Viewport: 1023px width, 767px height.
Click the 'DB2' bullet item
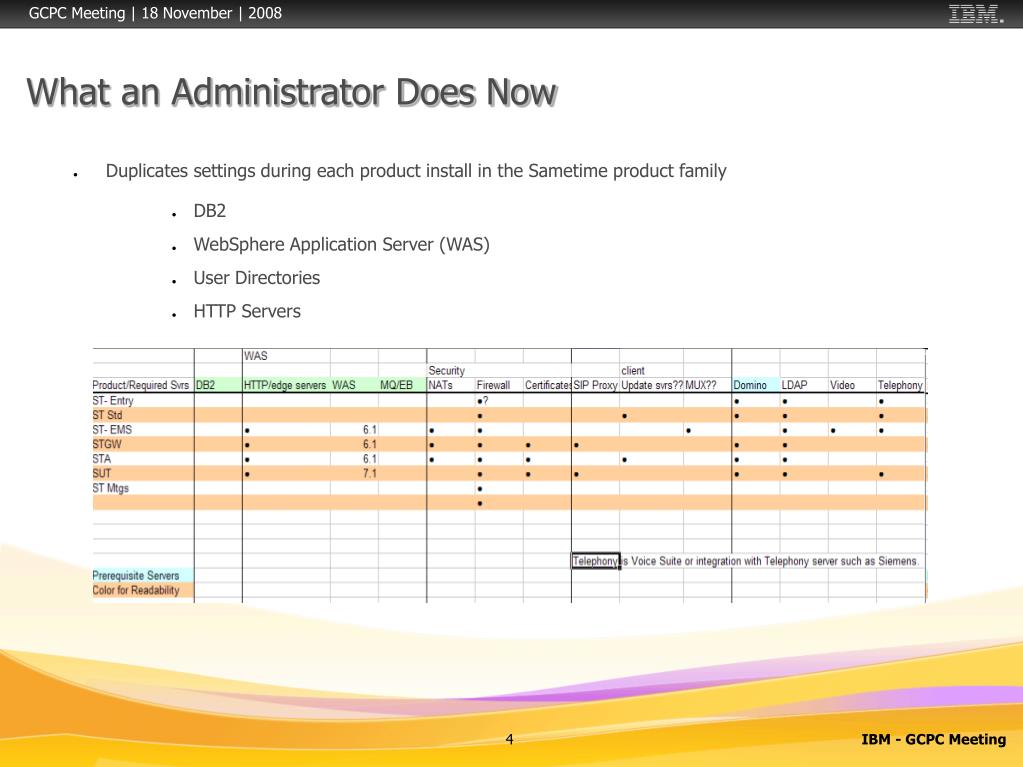(209, 211)
